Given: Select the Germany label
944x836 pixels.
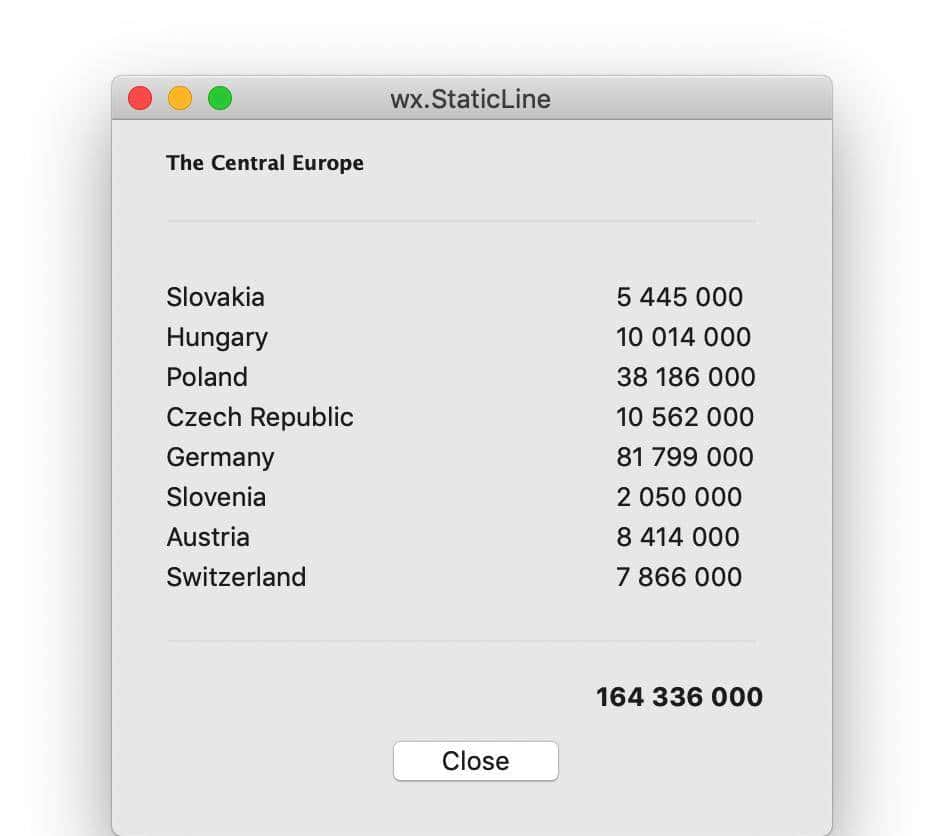Looking at the screenshot, I should click(x=220, y=457).
